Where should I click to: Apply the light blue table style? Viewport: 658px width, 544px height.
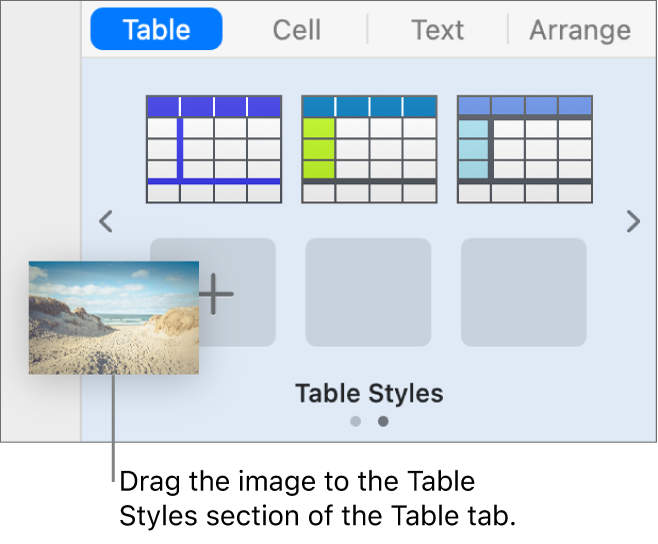[524, 149]
